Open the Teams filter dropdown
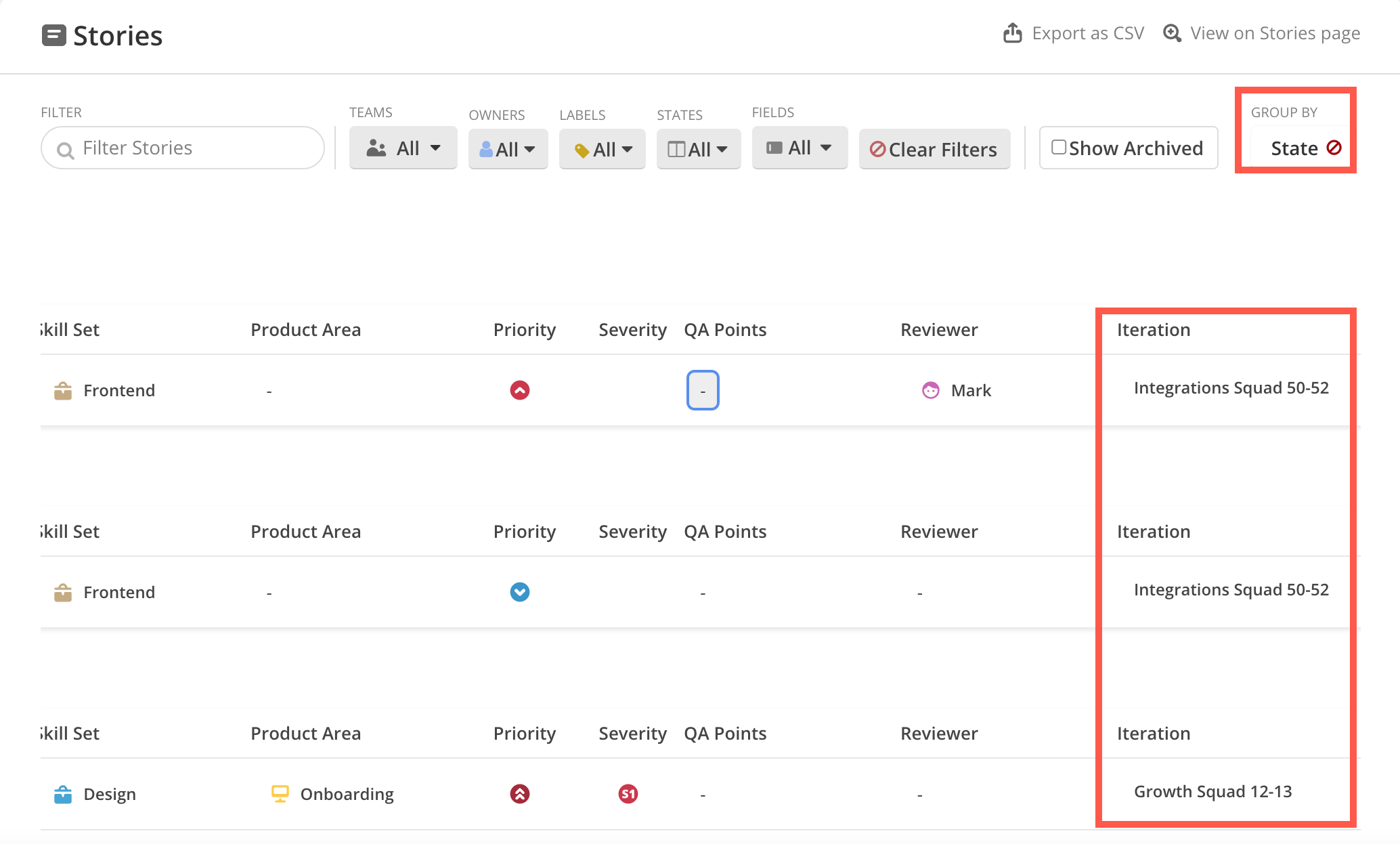1400x844 pixels. tap(403, 148)
